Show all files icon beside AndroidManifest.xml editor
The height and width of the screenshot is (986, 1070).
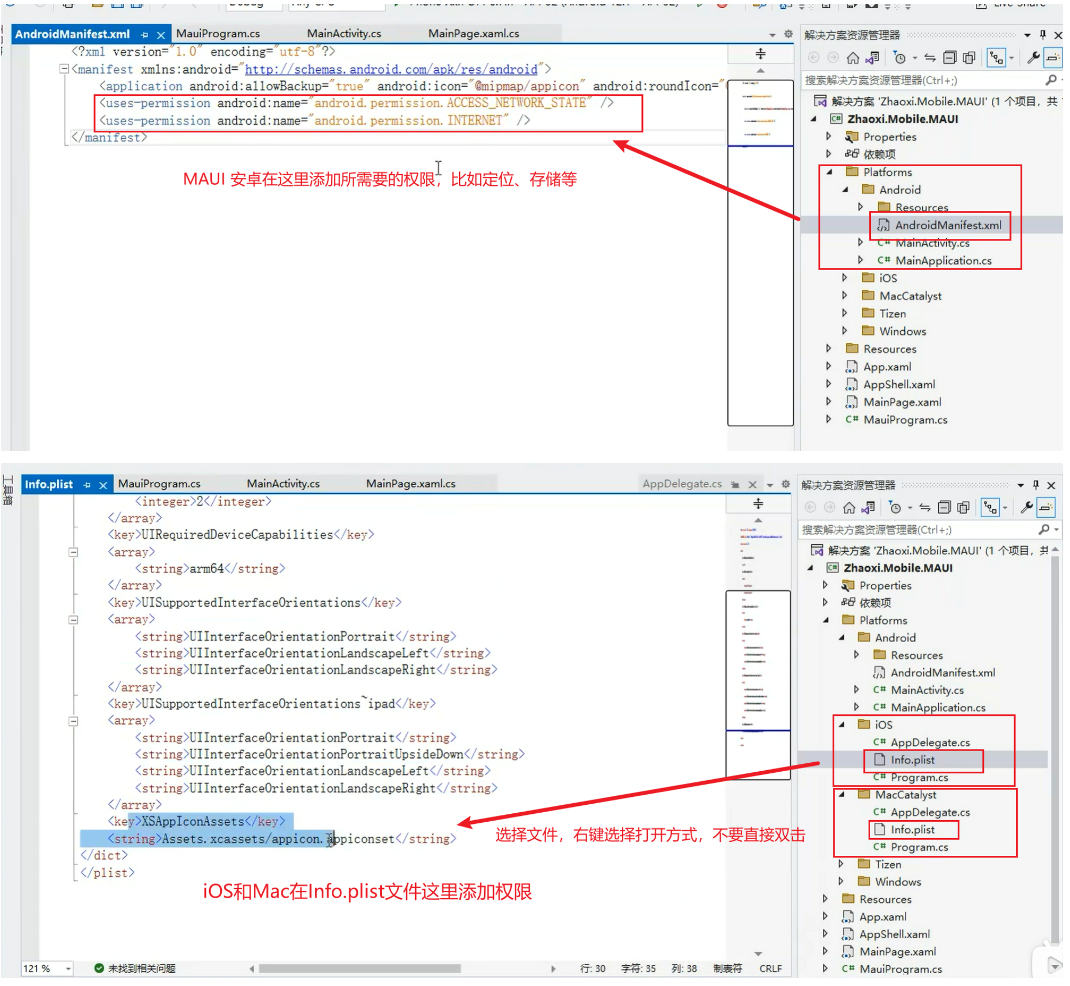(x=969, y=58)
